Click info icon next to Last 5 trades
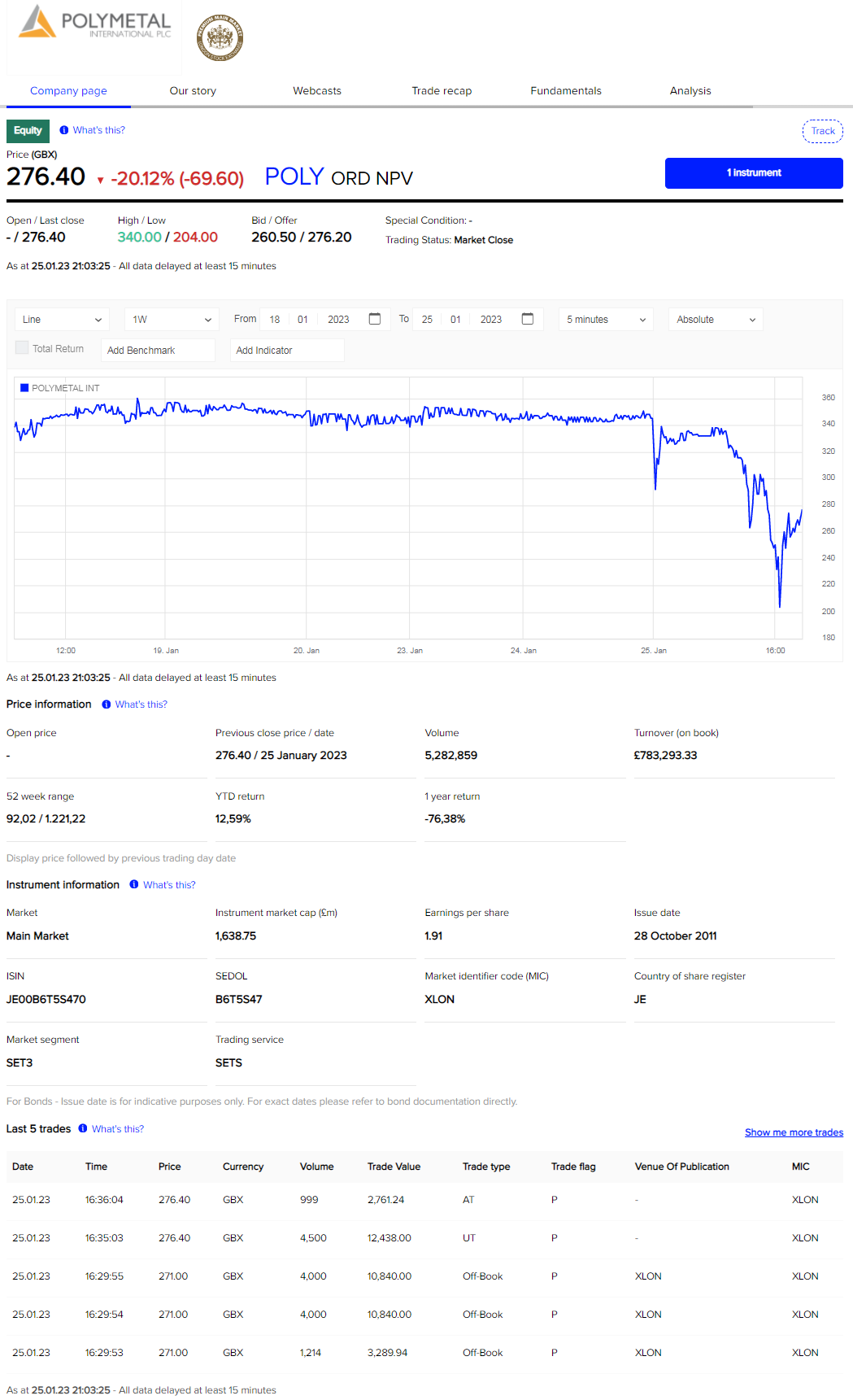Image resolution: width=853 pixels, height=1400 pixels. [83, 1129]
